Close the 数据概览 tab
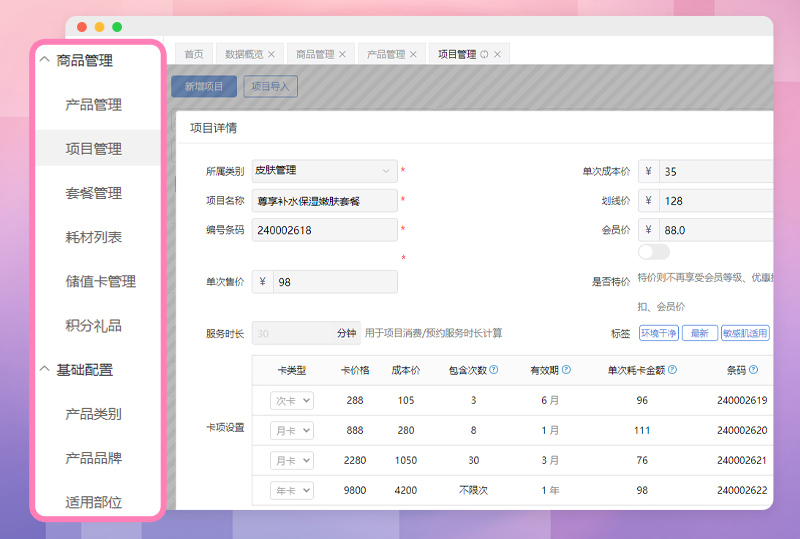This screenshot has width=800, height=539. pos(271,54)
